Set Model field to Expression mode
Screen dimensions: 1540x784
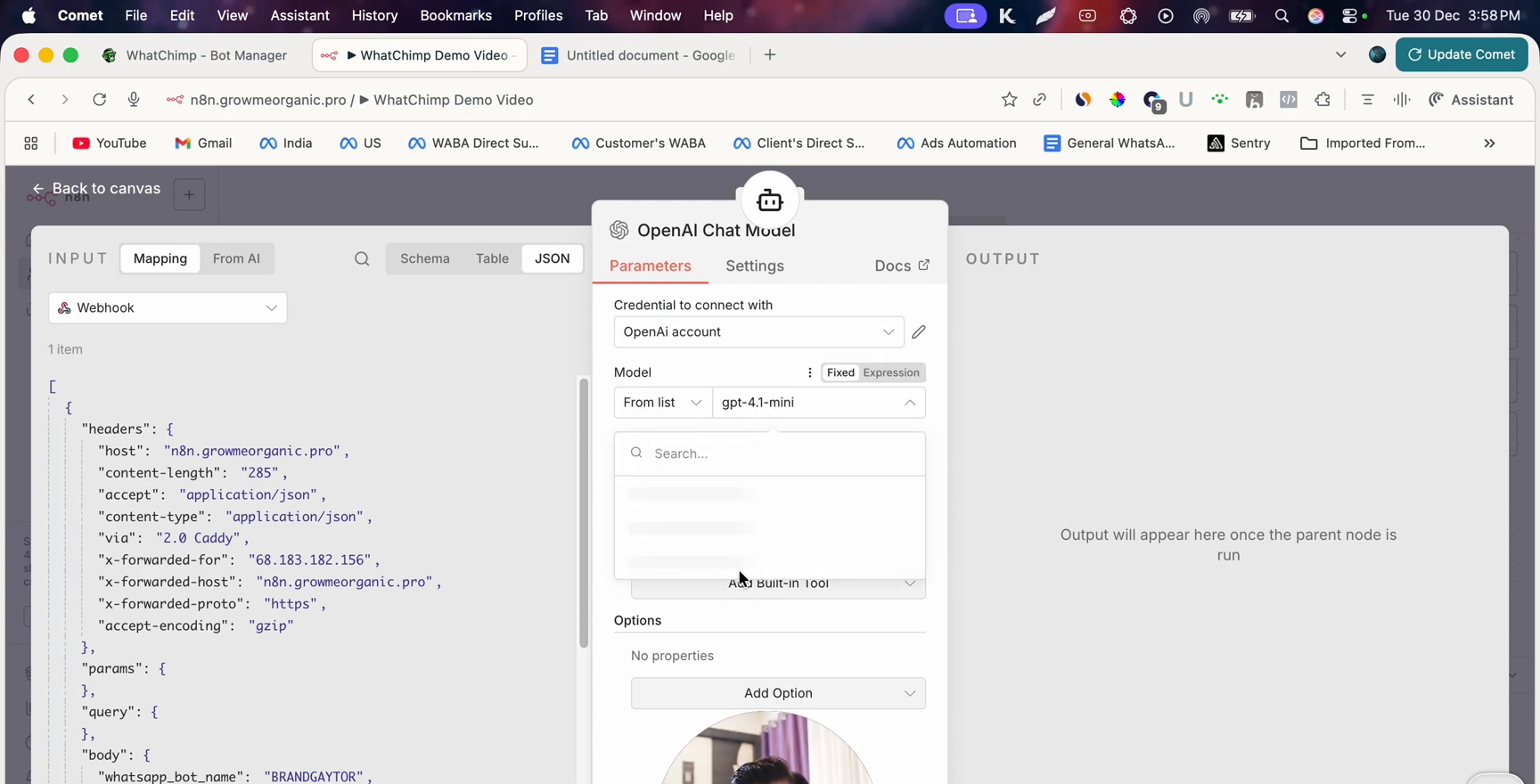pyautogui.click(x=891, y=373)
